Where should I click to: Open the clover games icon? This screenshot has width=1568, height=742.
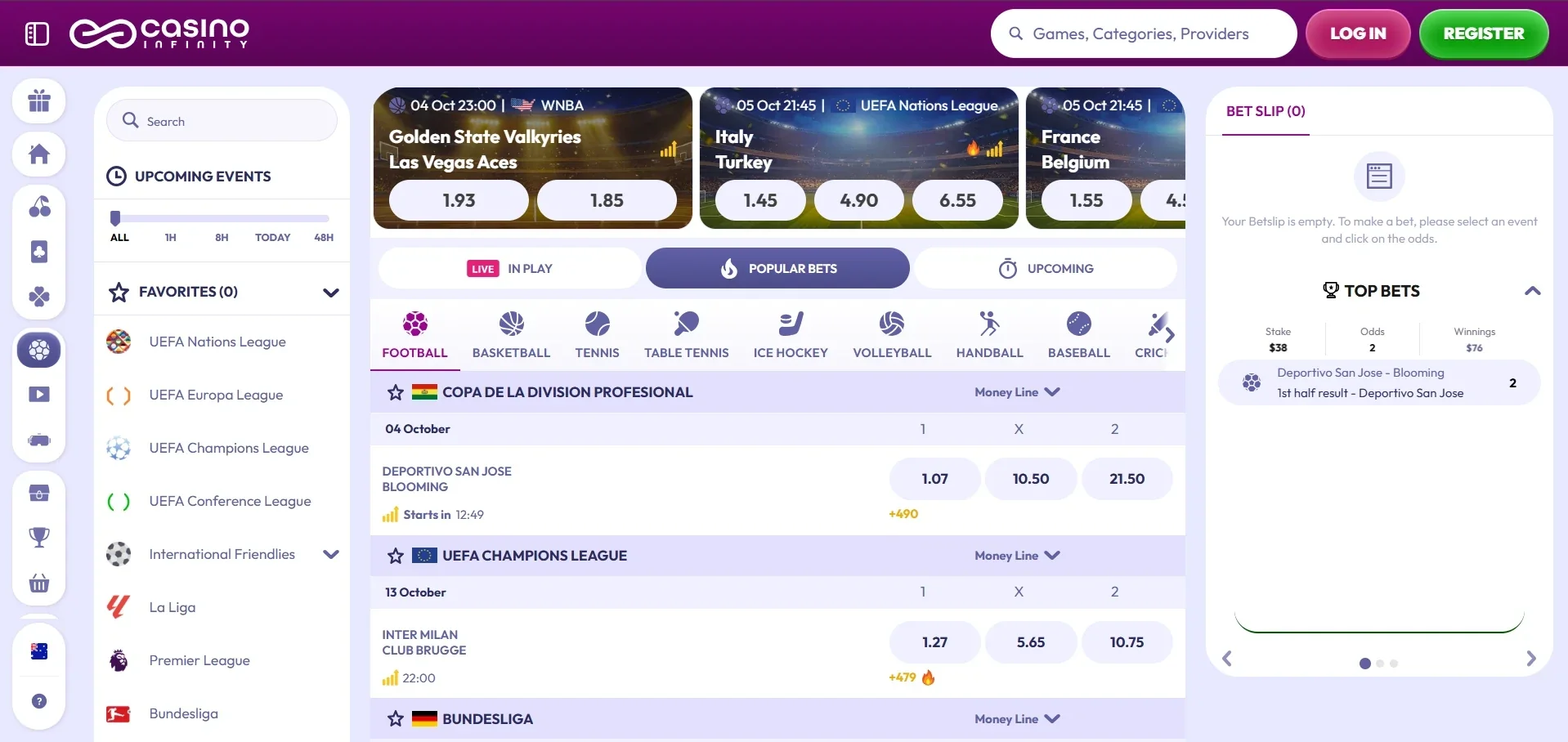coord(39,296)
